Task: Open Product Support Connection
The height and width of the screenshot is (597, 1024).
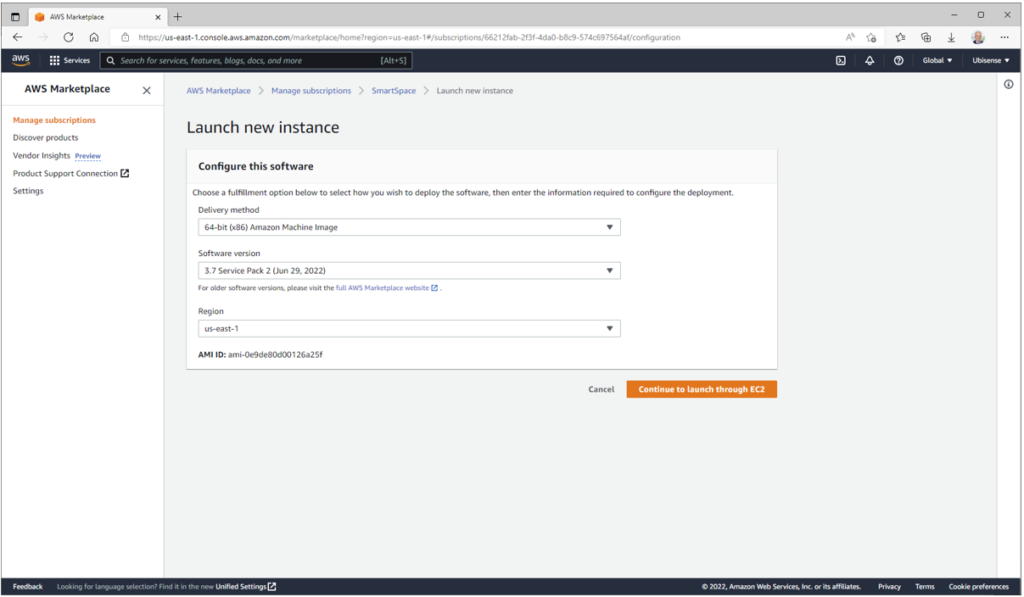Action: [65, 173]
